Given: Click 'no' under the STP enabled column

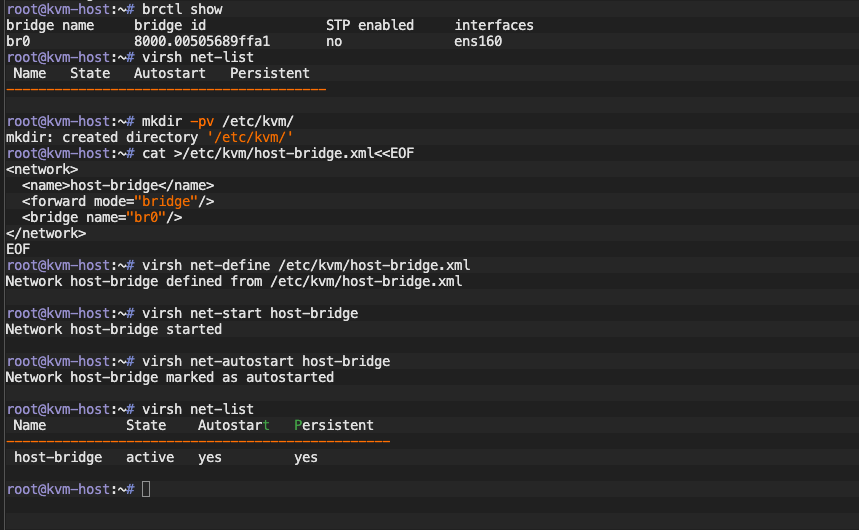Looking at the screenshot, I should 334,41.
